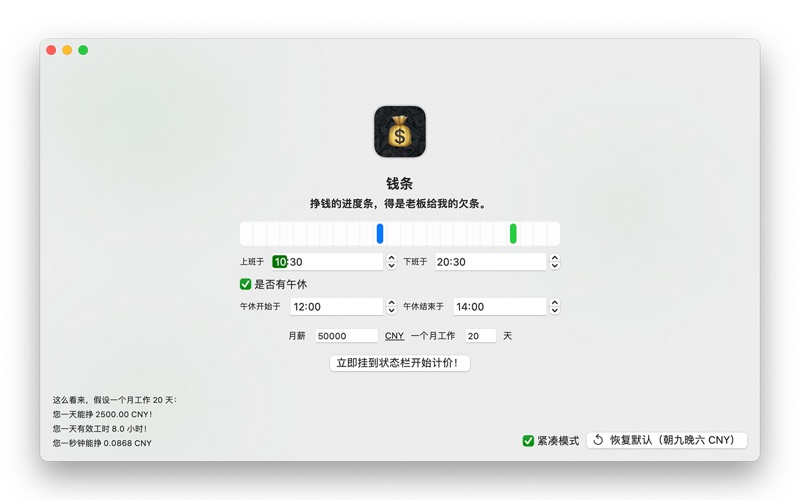The width and height of the screenshot is (800, 500).
Task: Click the stepper for 午休结束于 time
Action: (x=554, y=307)
